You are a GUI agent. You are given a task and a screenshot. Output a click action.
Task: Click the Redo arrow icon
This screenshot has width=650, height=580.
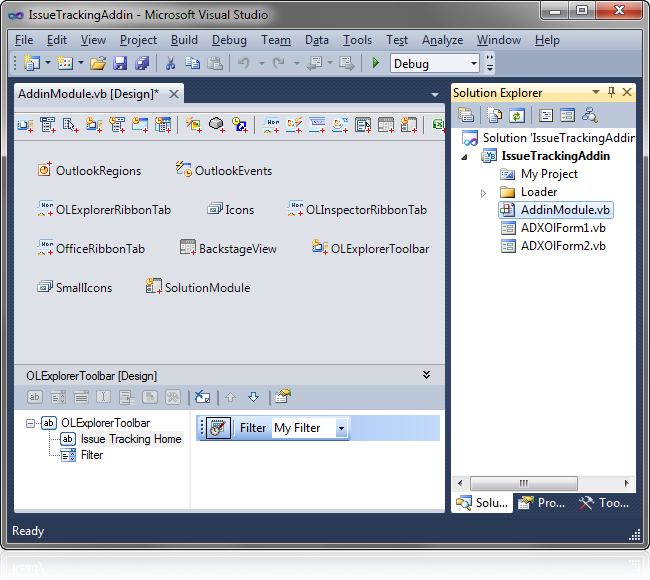279,63
